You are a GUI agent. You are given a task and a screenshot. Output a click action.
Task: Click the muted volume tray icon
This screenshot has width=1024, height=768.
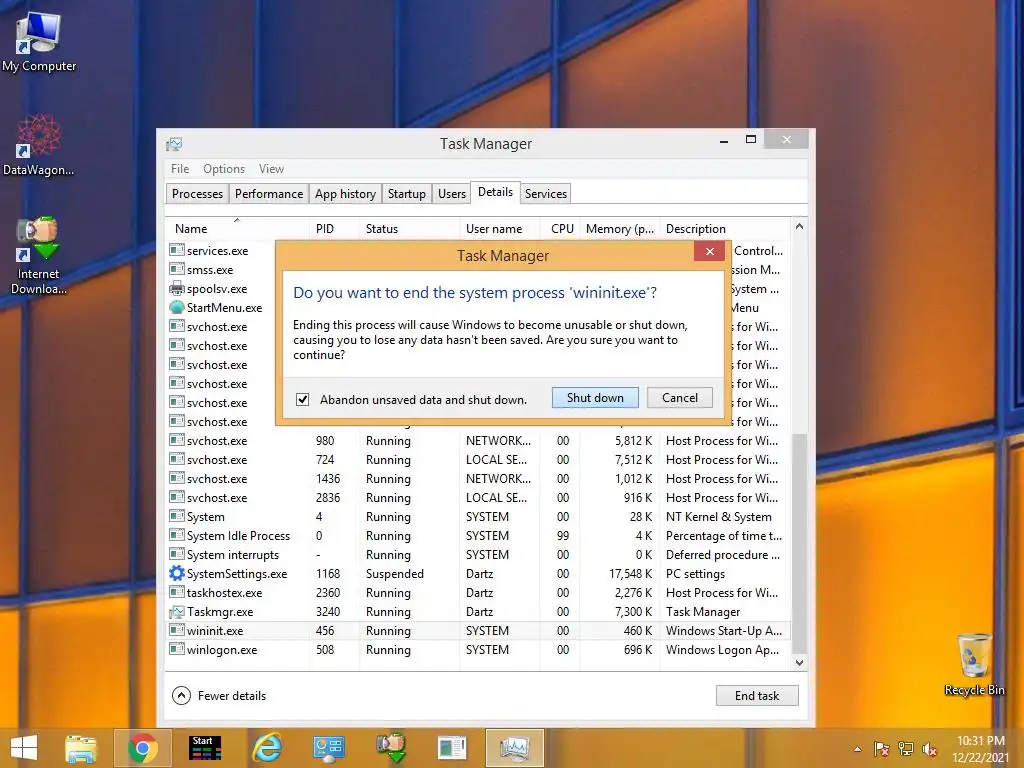930,749
